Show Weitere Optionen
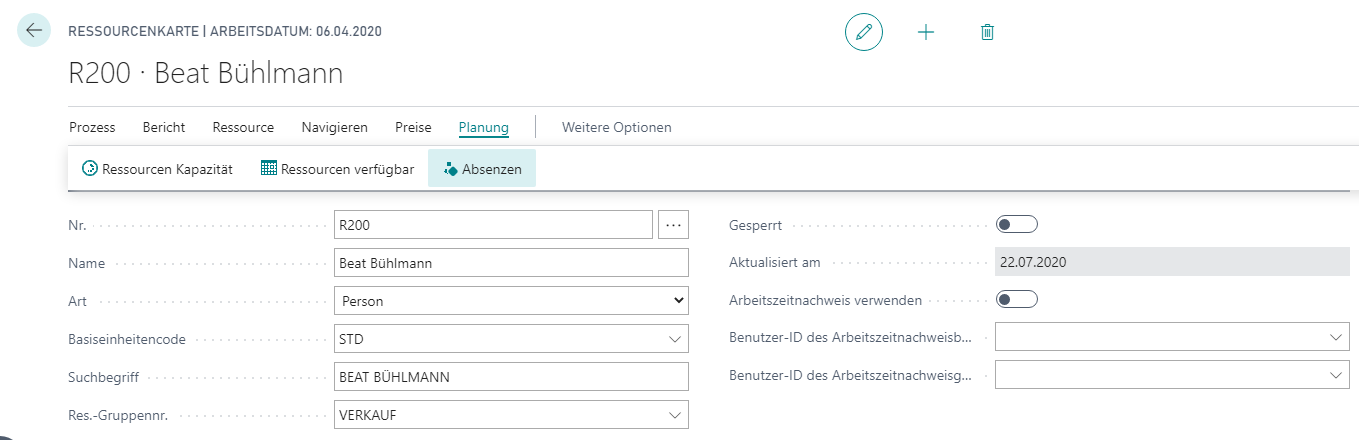Image resolution: width=1359 pixels, height=440 pixels. coord(617,127)
